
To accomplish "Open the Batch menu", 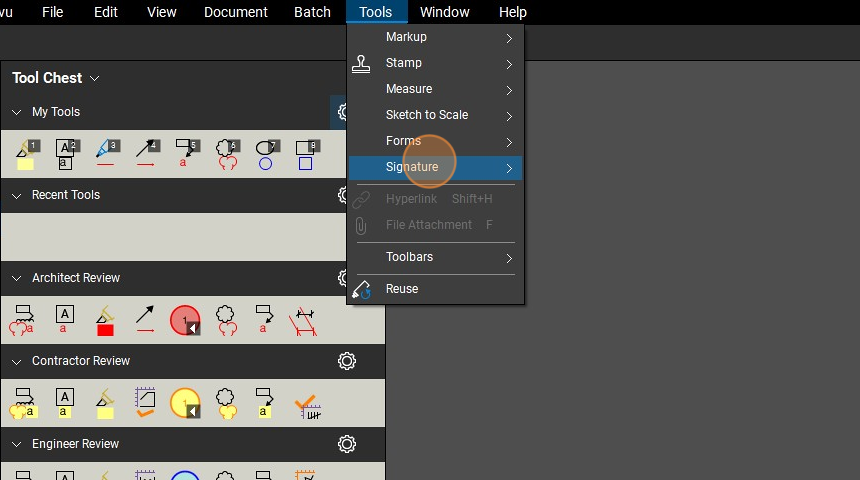I will [312, 12].
